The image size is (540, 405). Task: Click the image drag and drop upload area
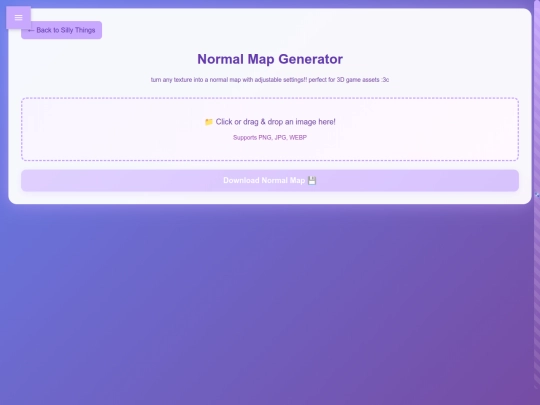270,129
